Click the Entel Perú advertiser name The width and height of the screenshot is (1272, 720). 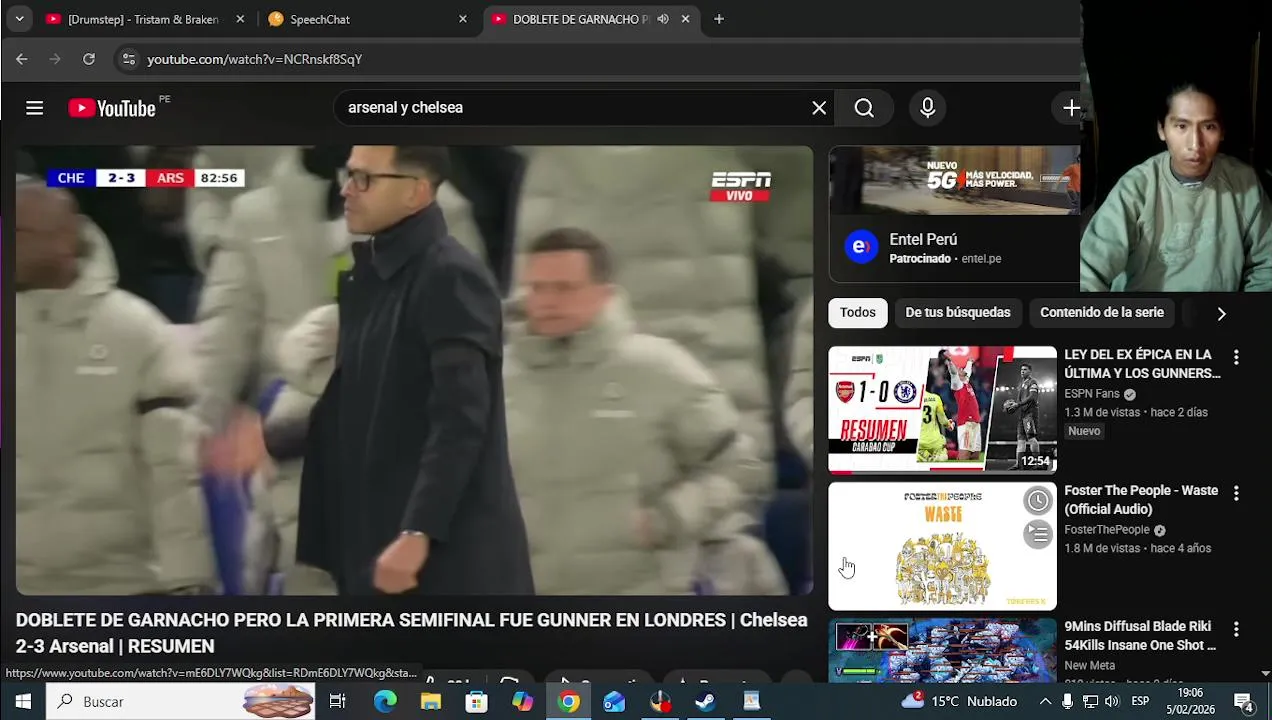923,239
